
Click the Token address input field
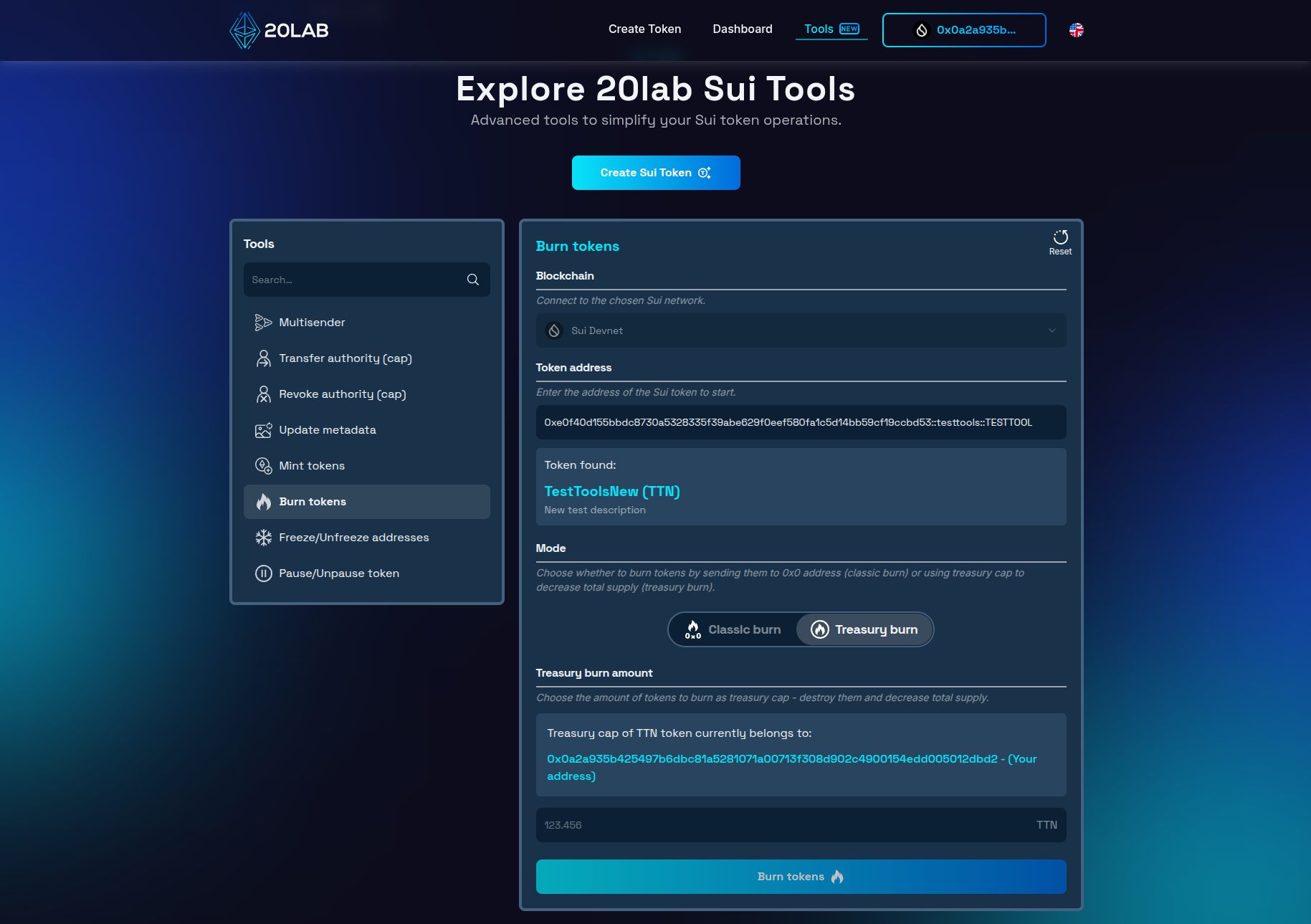tap(801, 422)
